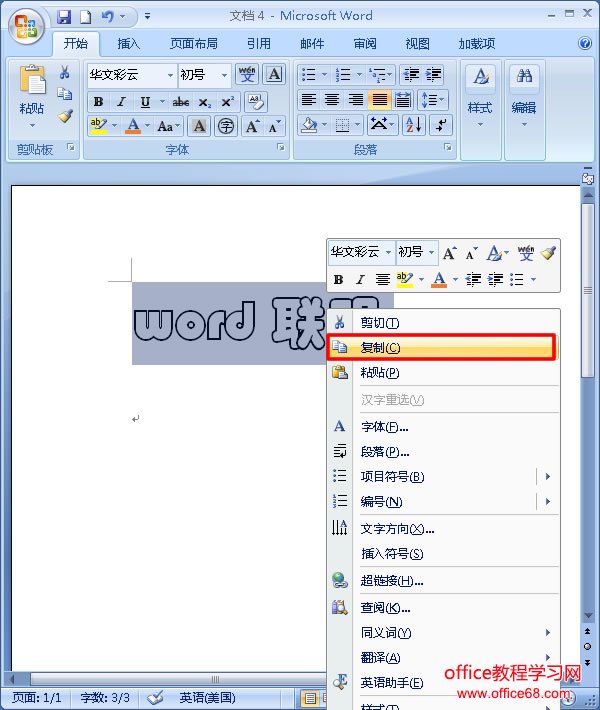Viewport: 600px width, 710px height.
Task: Apply character border in the ribbon
Action: 274,74
